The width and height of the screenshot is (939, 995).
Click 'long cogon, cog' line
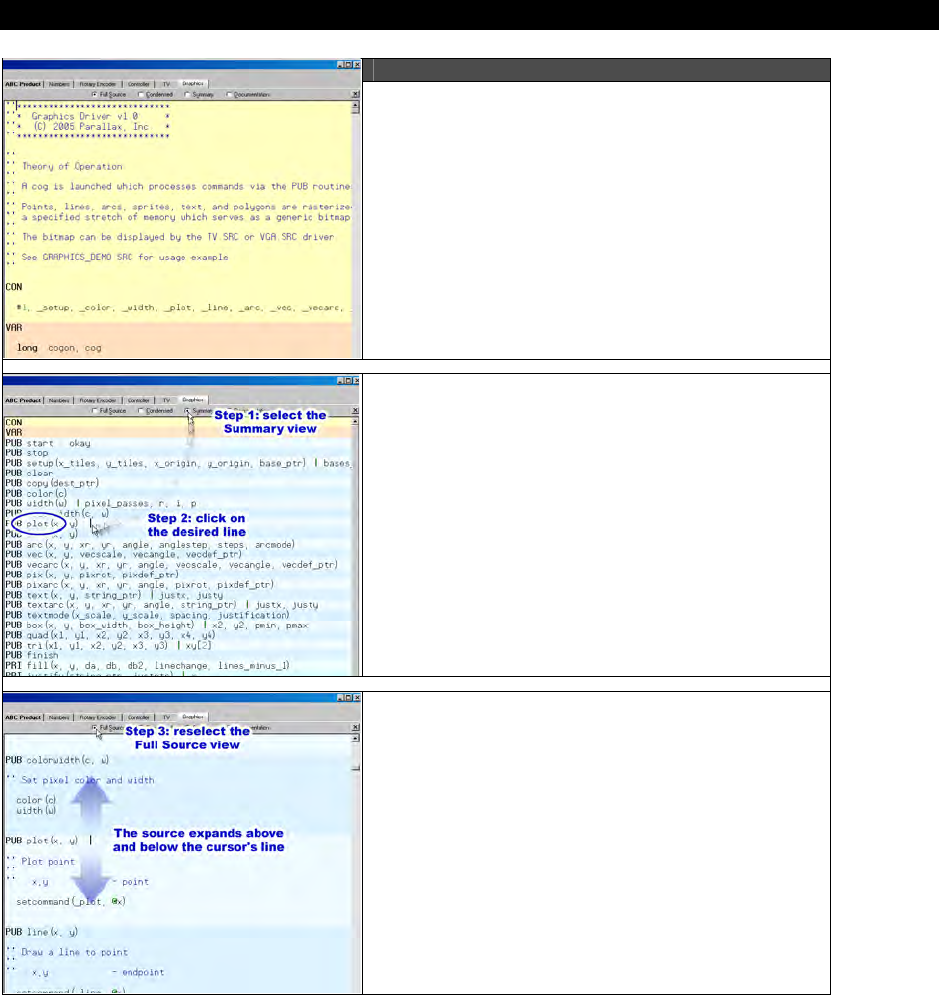pos(59,348)
